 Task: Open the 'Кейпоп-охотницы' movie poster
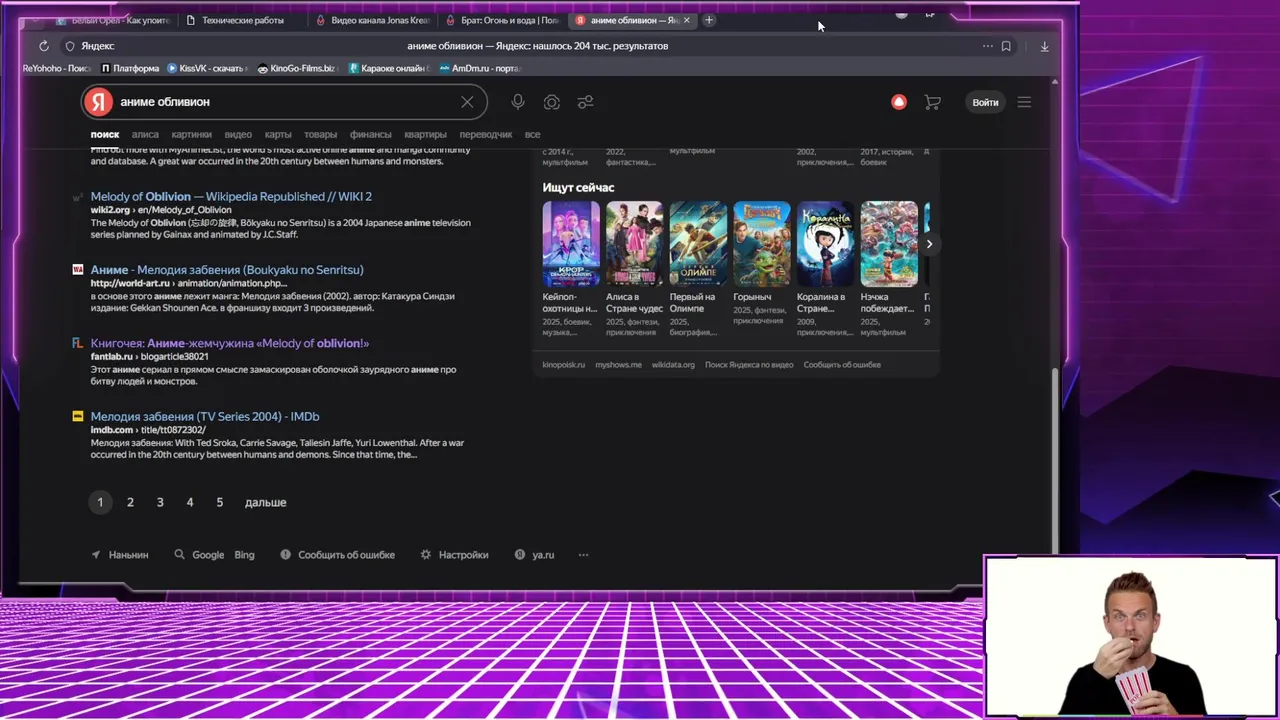pyautogui.click(x=571, y=244)
